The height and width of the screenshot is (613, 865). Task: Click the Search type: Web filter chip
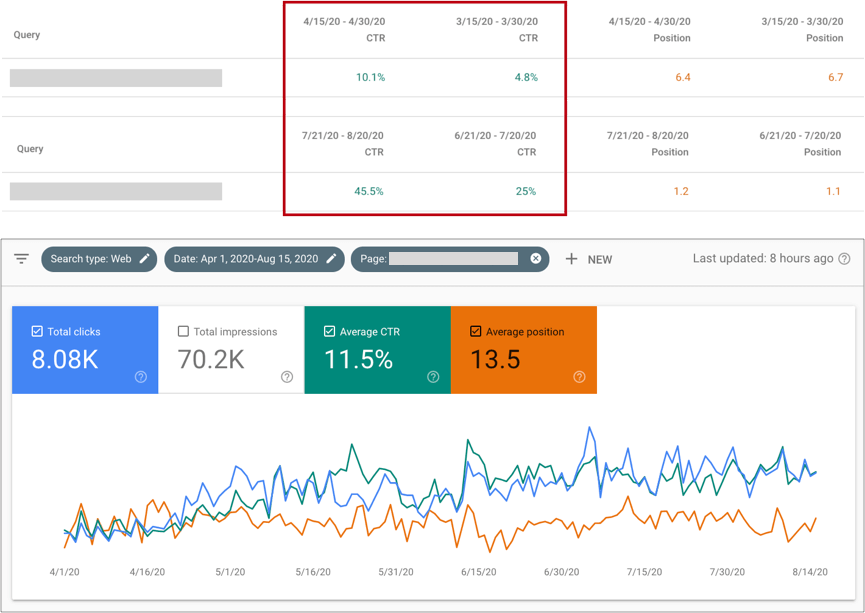(99, 259)
